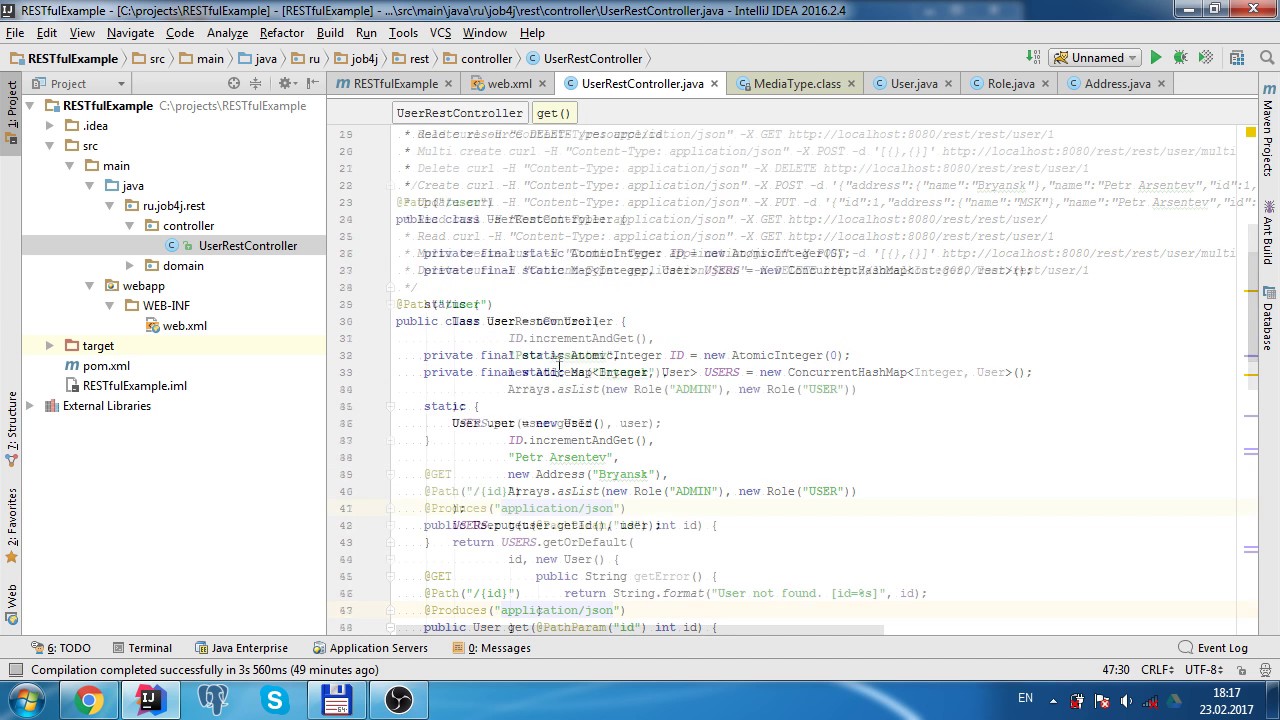The image size is (1280, 720).
Task: Run the Unnamed configuration with green play button
Action: 1156,58
